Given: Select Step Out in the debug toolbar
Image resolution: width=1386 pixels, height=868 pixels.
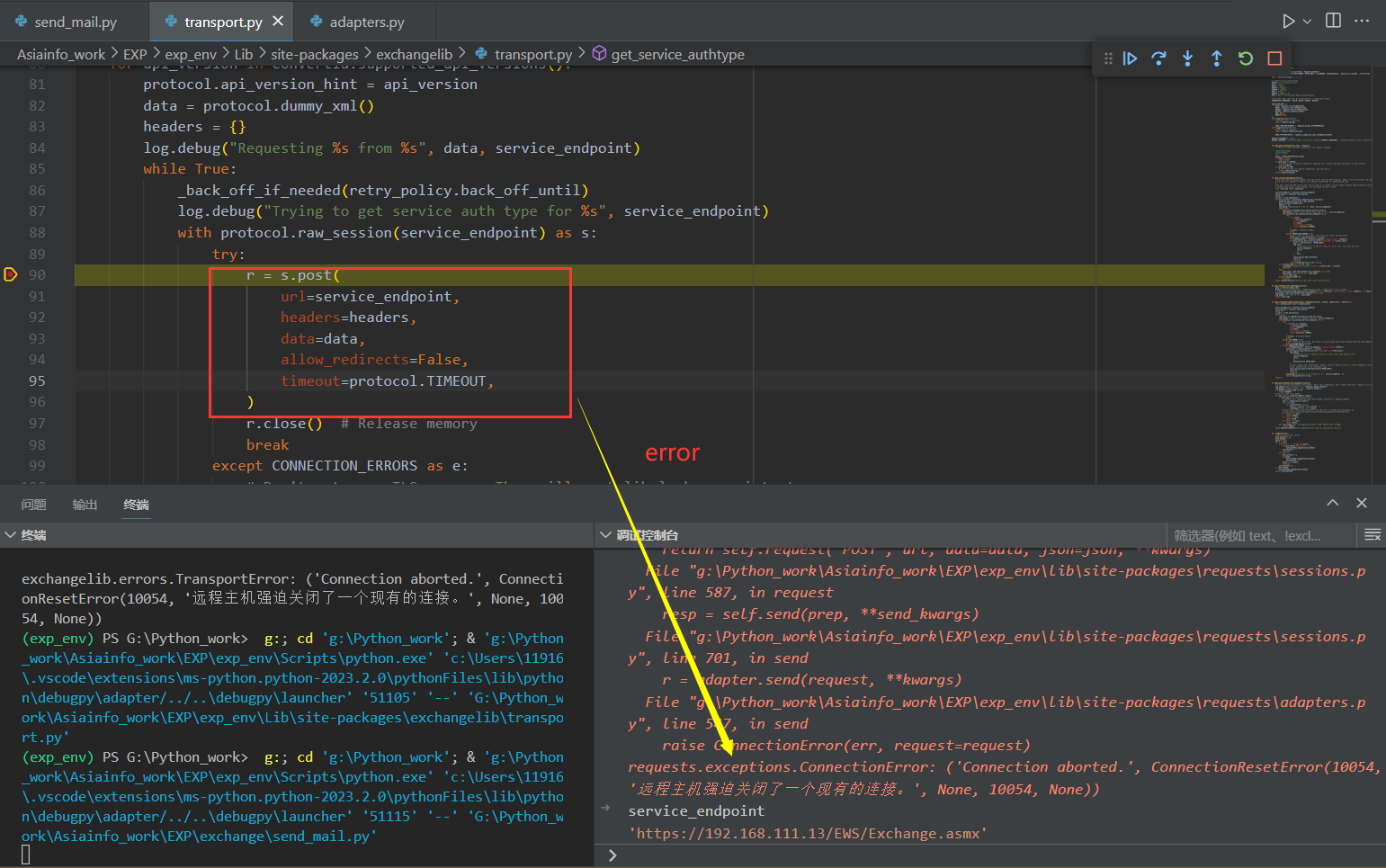Looking at the screenshot, I should coord(1216,58).
